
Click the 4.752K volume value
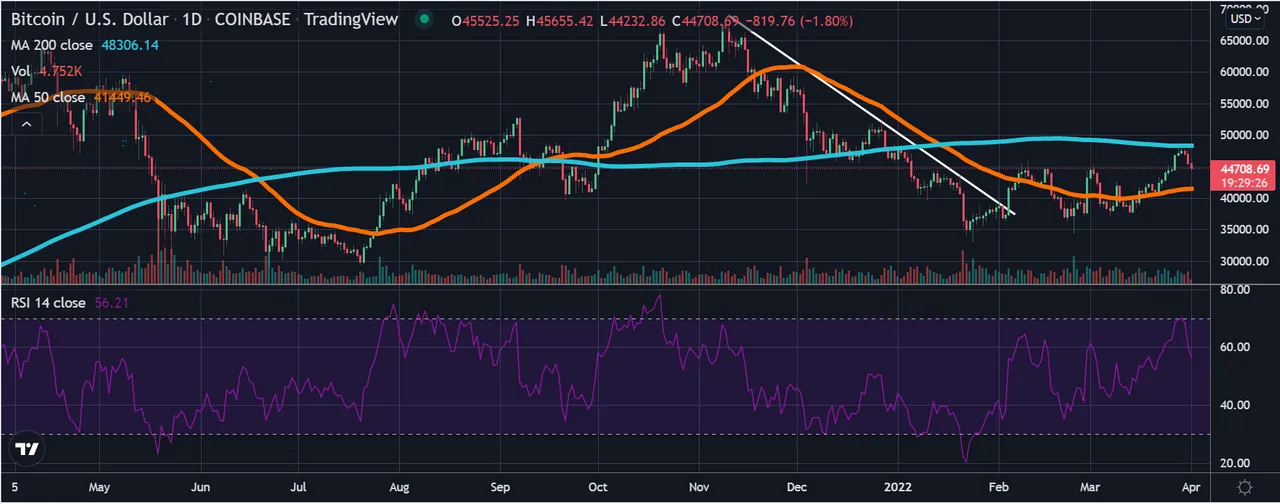coord(59,71)
